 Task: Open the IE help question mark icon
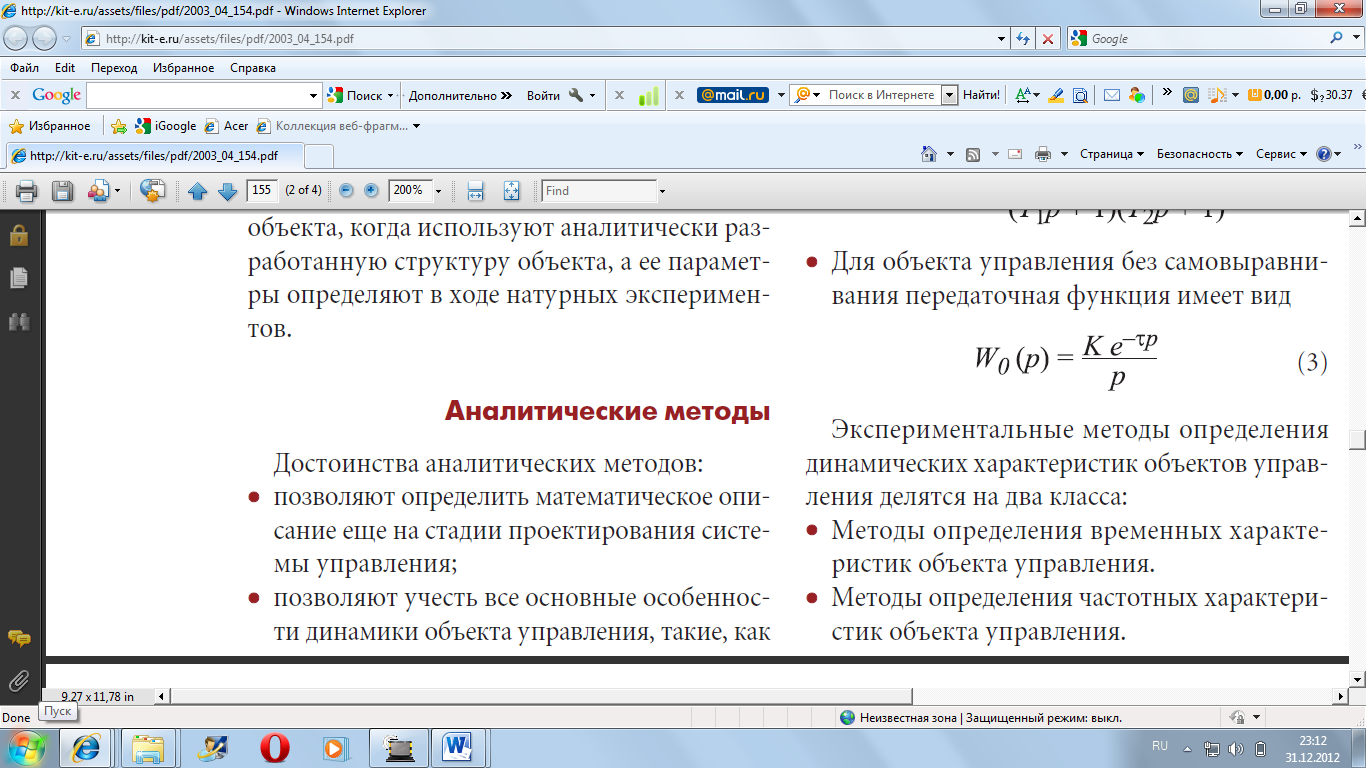[1324, 154]
